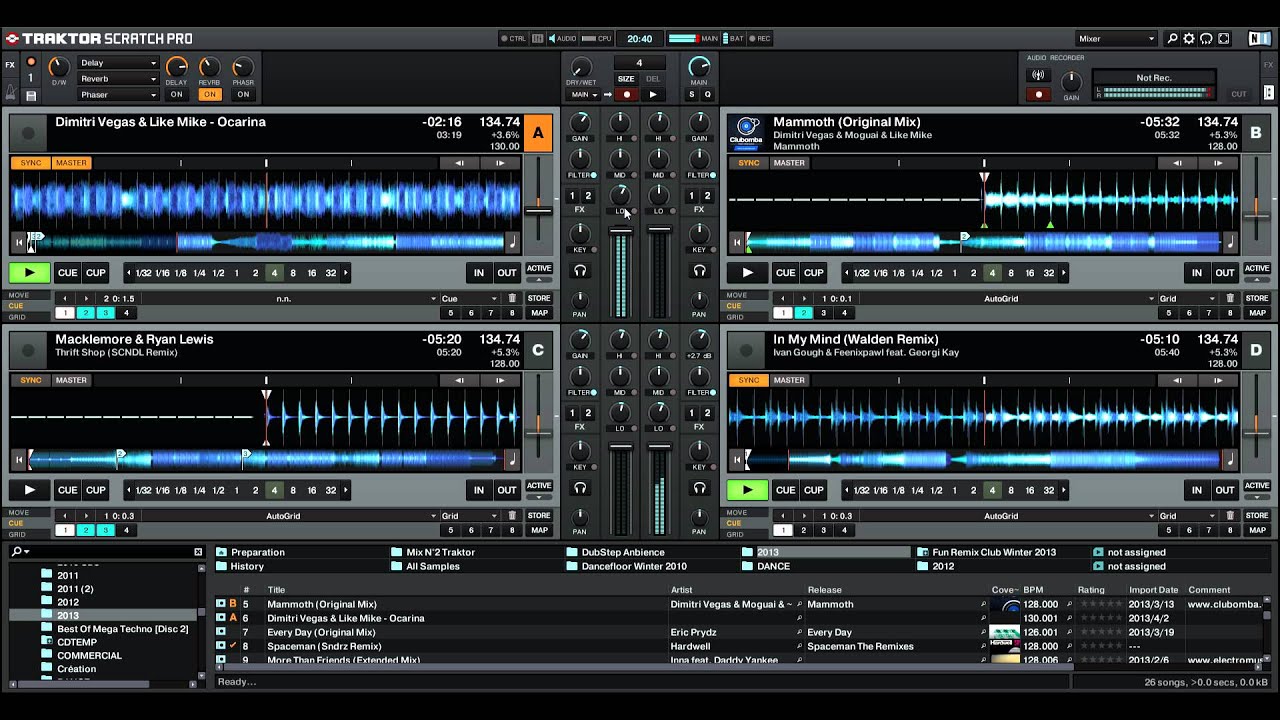This screenshot has height=720, width=1280.
Task: Pause Deck D with its green play button
Action: point(748,490)
